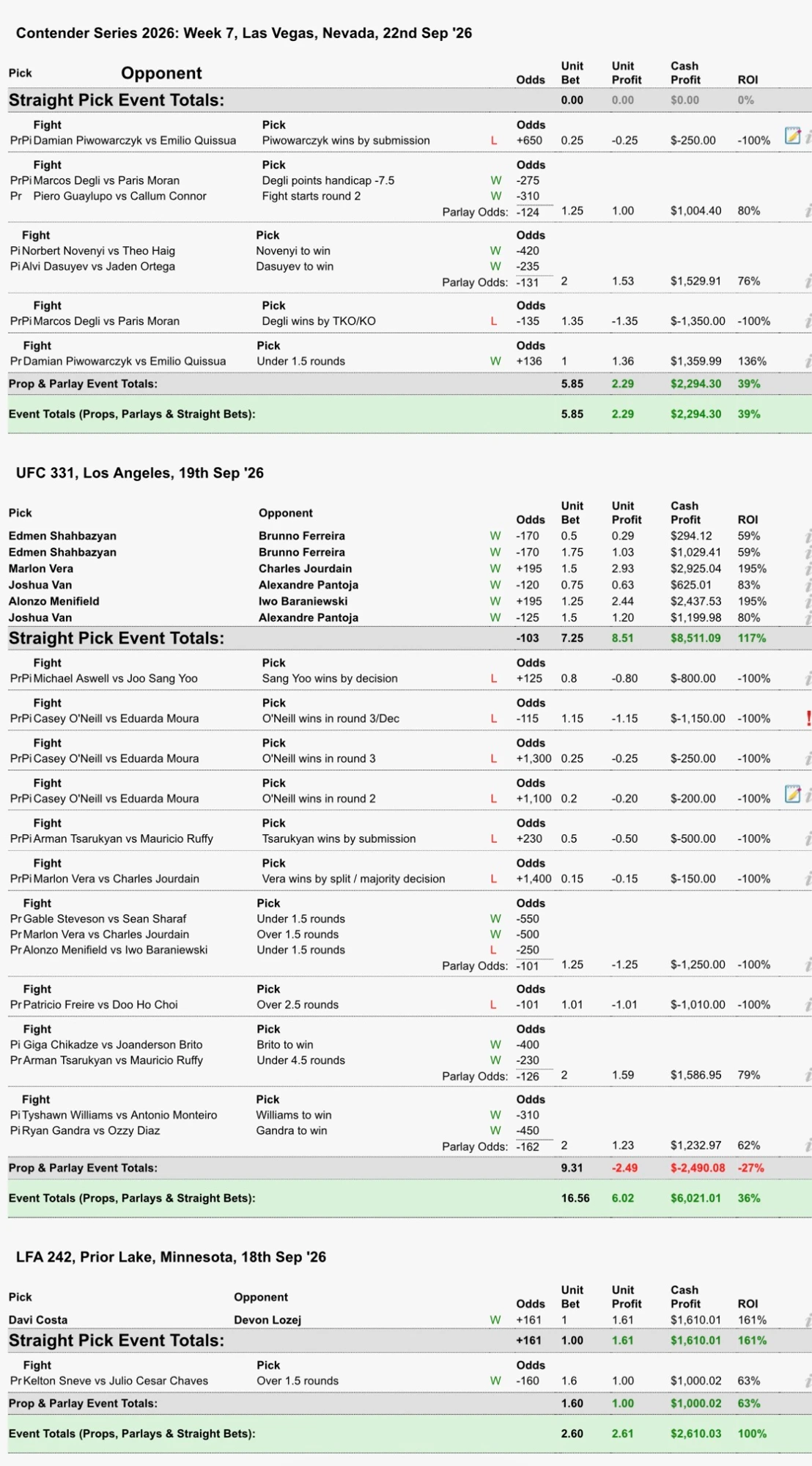Click the $6,021.01 UFC 331 event total
Viewport: 812px width, 1466px height.
[x=695, y=1198]
